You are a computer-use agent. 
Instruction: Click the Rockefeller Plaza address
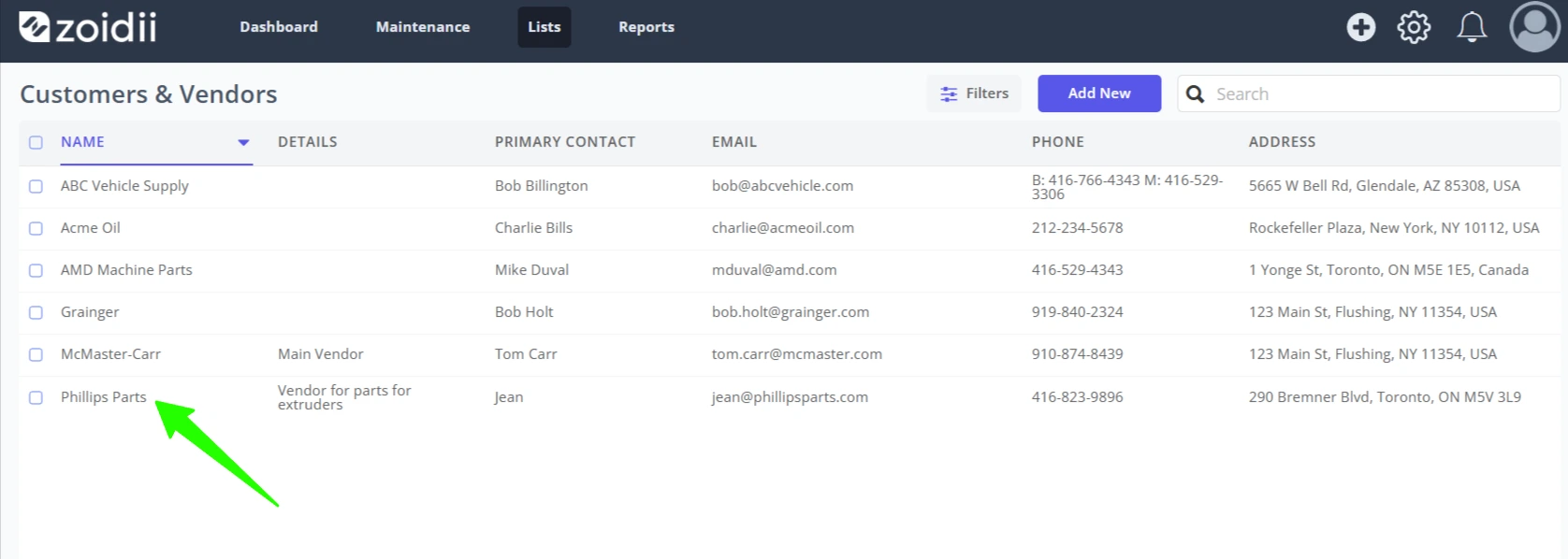(x=1394, y=228)
